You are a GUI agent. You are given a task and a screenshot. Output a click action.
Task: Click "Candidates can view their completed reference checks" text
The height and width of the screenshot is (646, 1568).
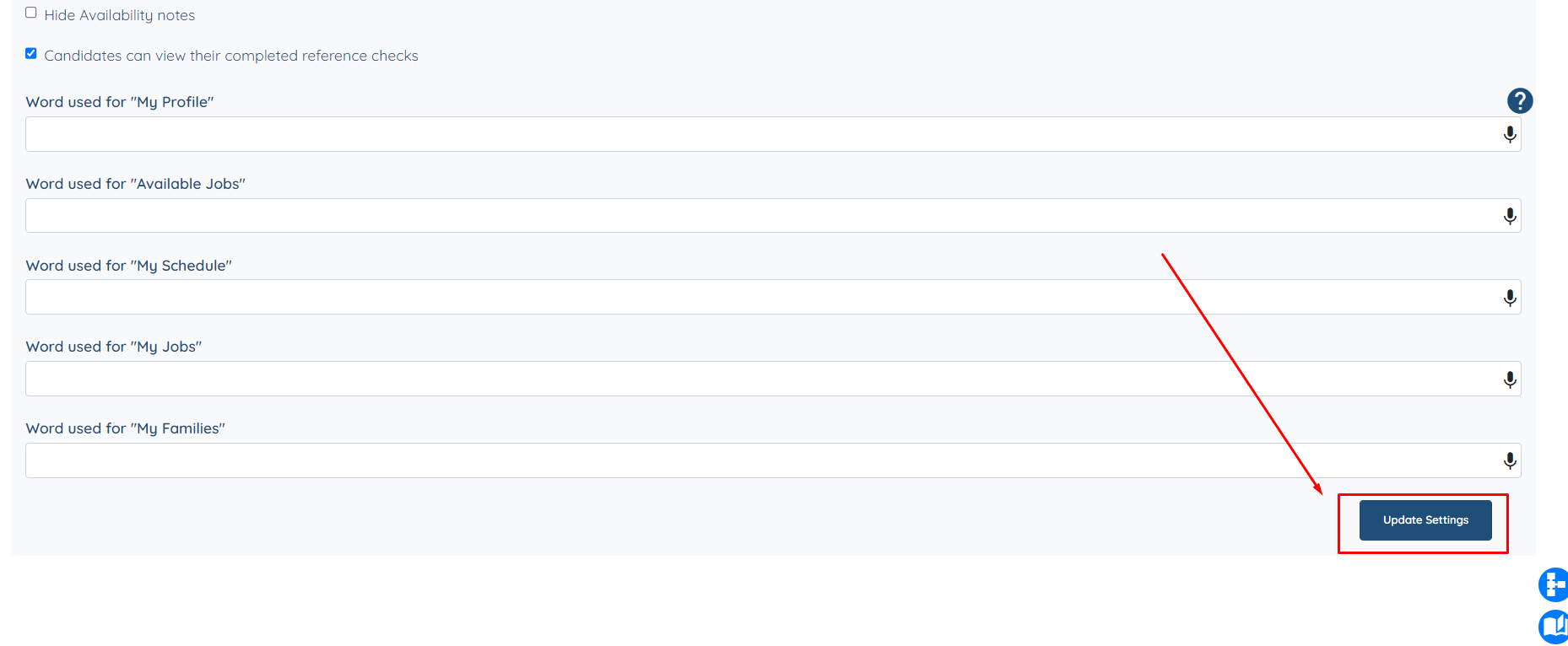230,56
